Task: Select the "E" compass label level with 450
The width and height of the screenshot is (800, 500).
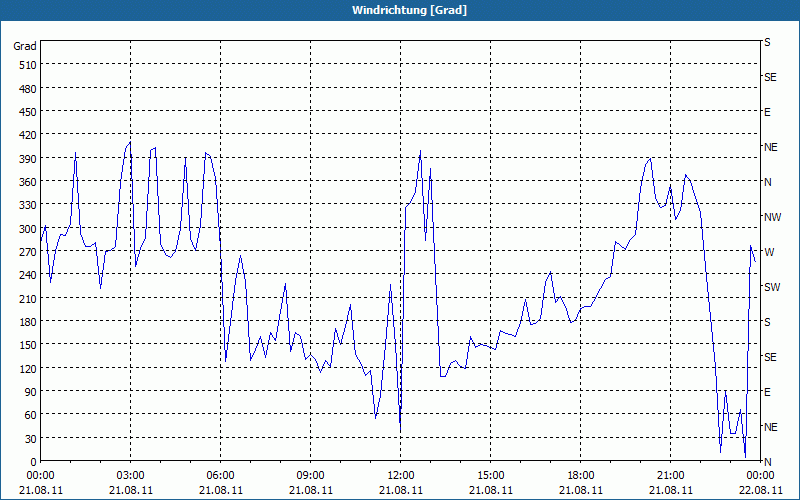Action: (x=767, y=112)
